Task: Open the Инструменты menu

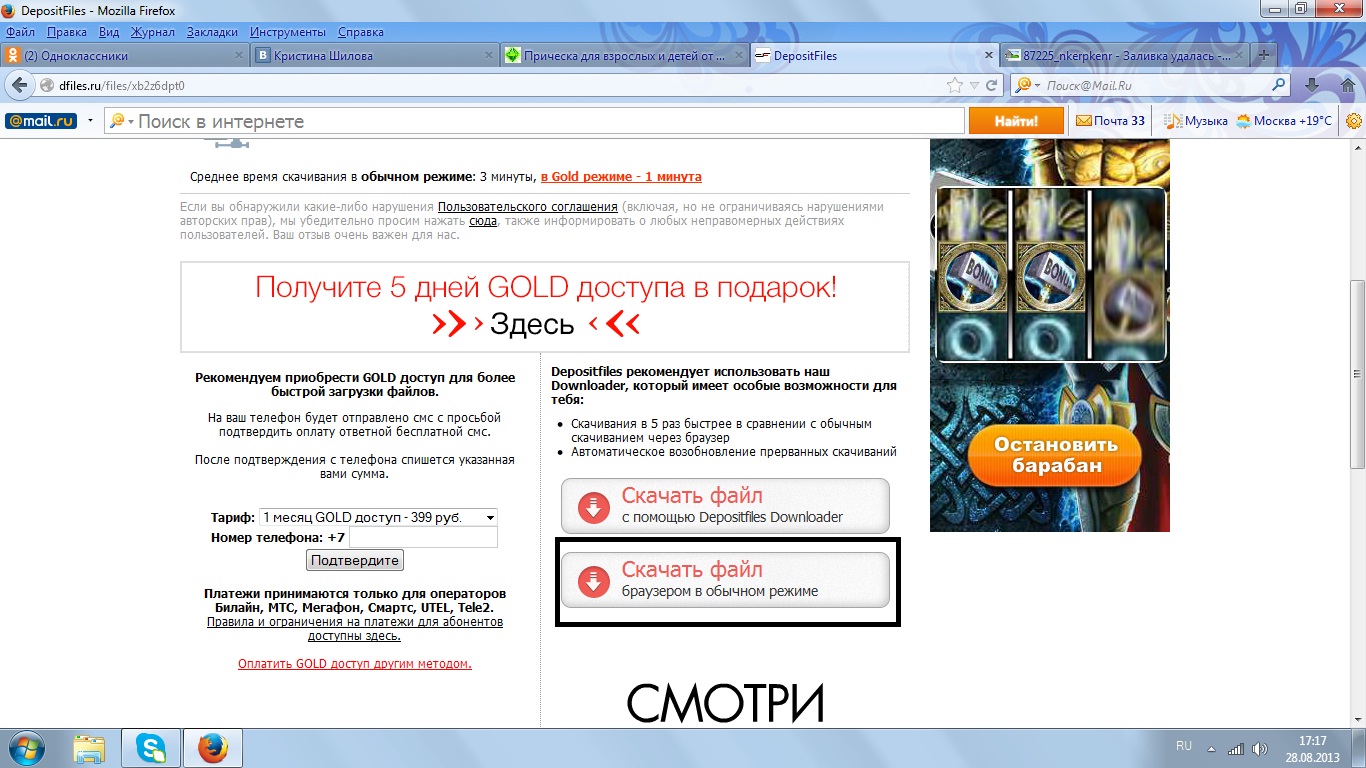Action: pos(288,32)
